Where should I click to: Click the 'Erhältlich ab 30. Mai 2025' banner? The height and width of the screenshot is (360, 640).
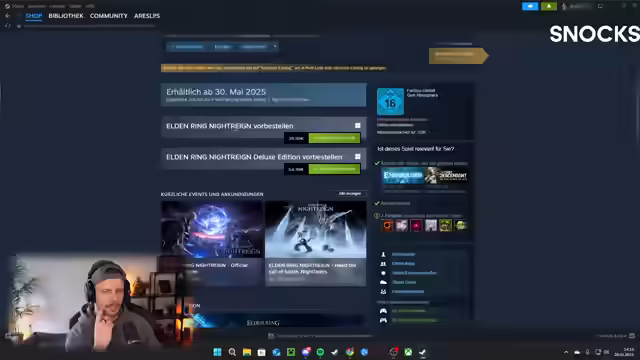264,95
